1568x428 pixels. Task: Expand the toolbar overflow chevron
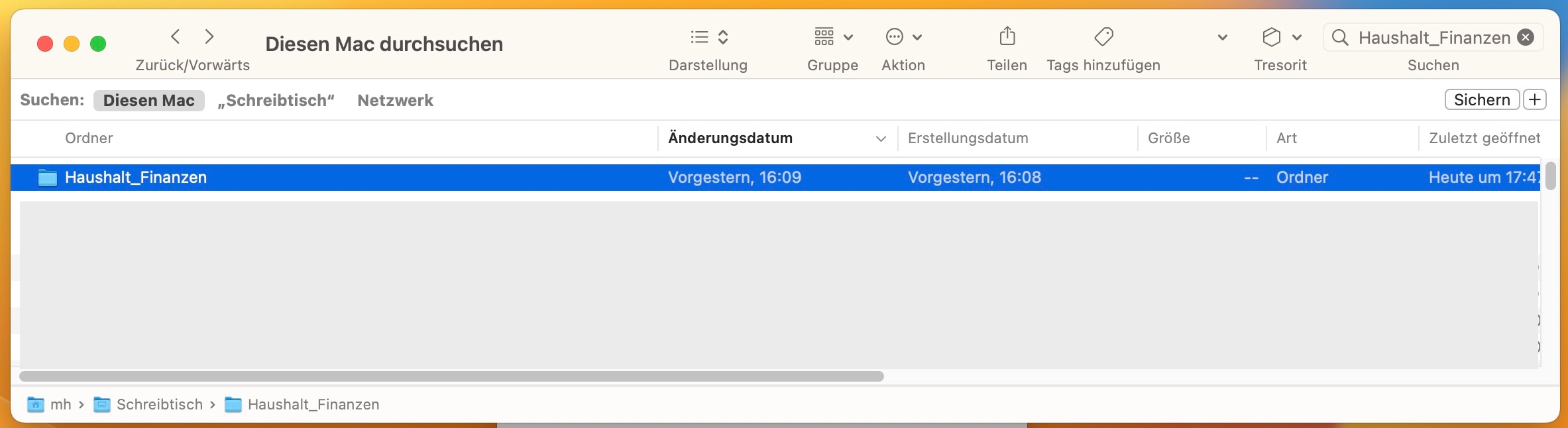pyautogui.click(x=1223, y=37)
